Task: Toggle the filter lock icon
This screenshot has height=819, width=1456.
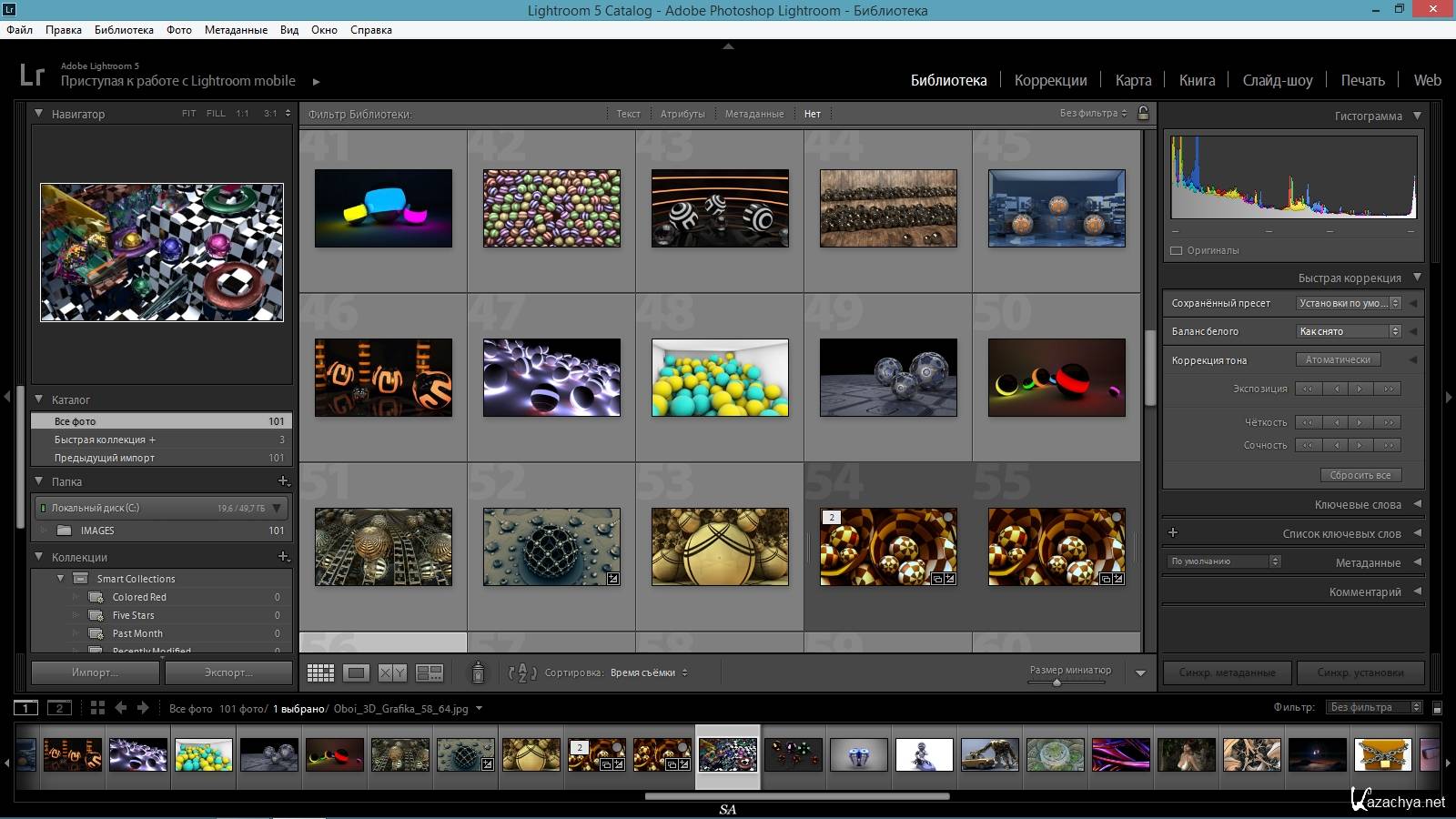Action: click(1143, 113)
